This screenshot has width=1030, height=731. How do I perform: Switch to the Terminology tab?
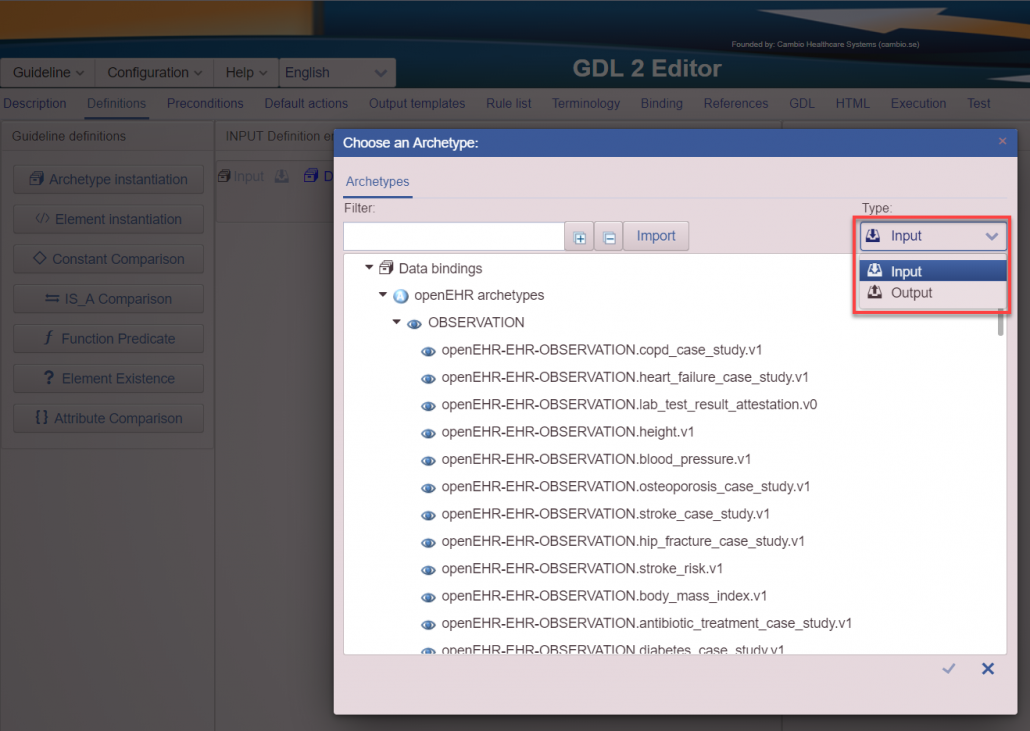pyautogui.click(x=586, y=103)
